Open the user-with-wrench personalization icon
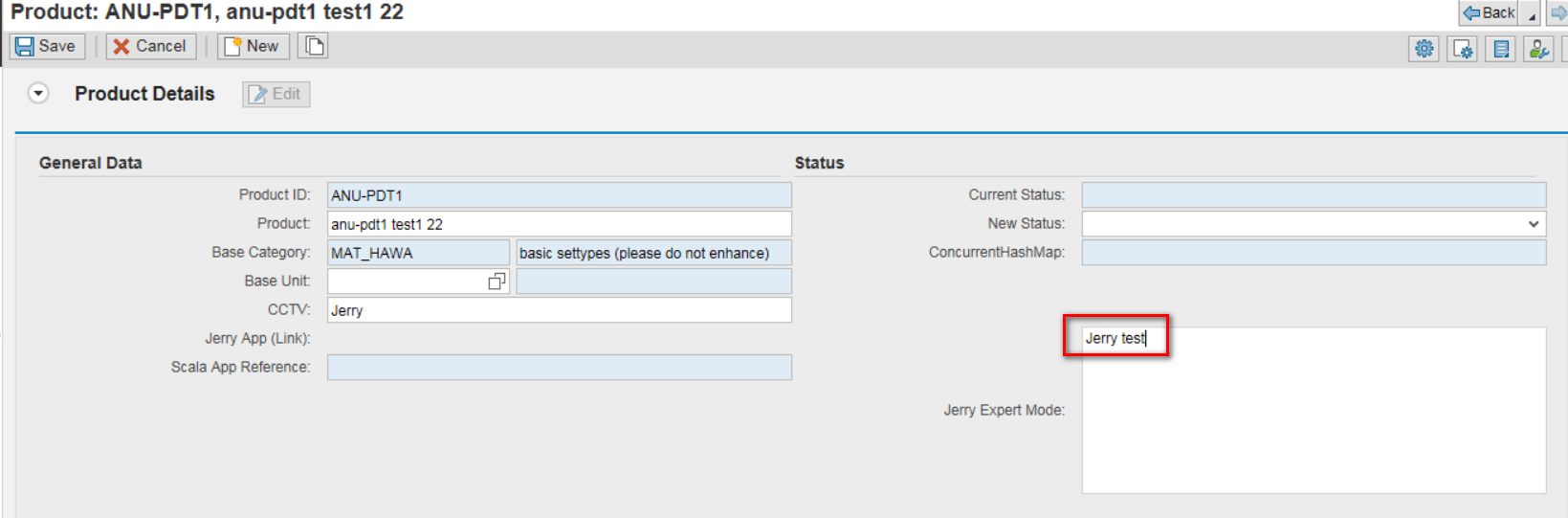This screenshot has height=518, width=1568. (x=1538, y=49)
